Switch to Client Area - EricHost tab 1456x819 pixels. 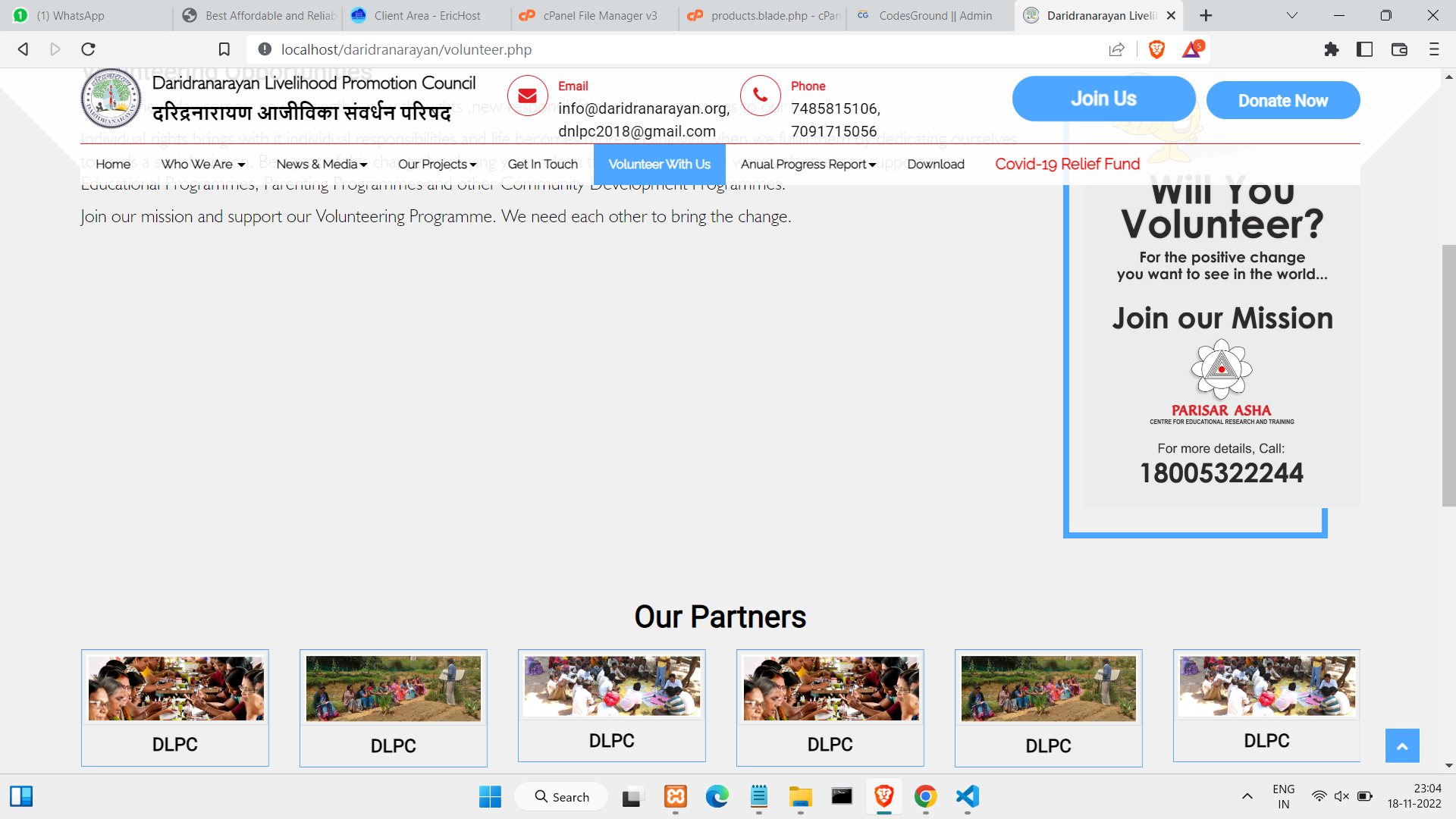(x=427, y=15)
